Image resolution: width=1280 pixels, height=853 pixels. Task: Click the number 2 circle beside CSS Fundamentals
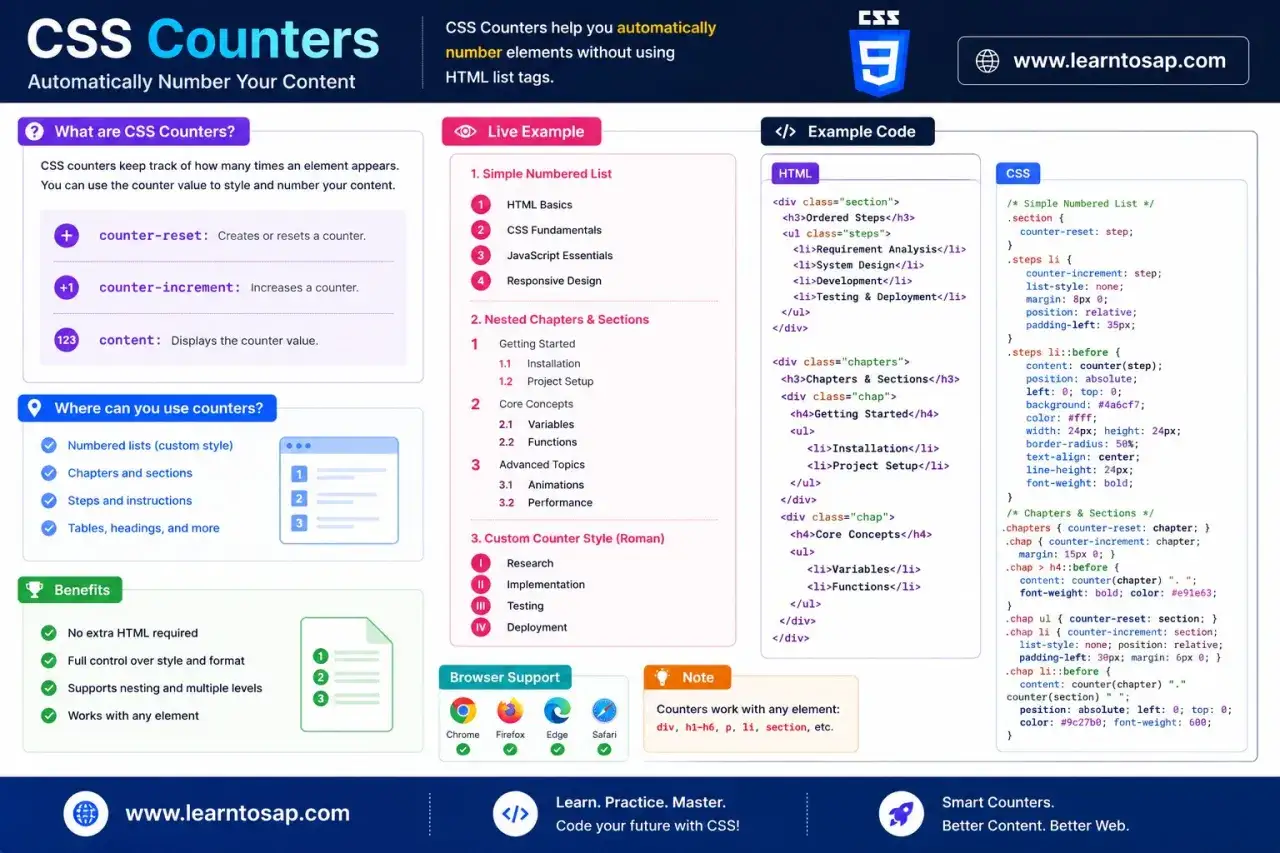coord(481,230)
